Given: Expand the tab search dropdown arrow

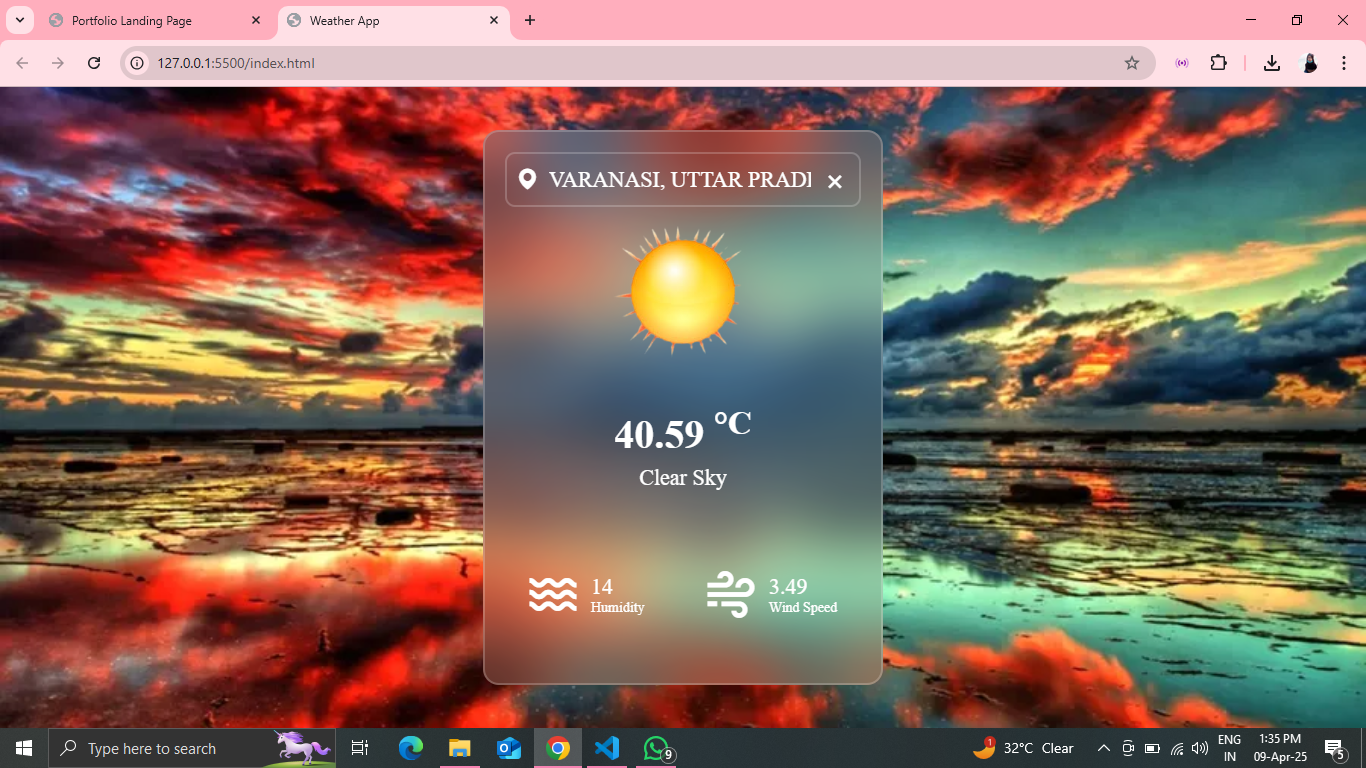Looking at the screenshot, I should 19,20.
